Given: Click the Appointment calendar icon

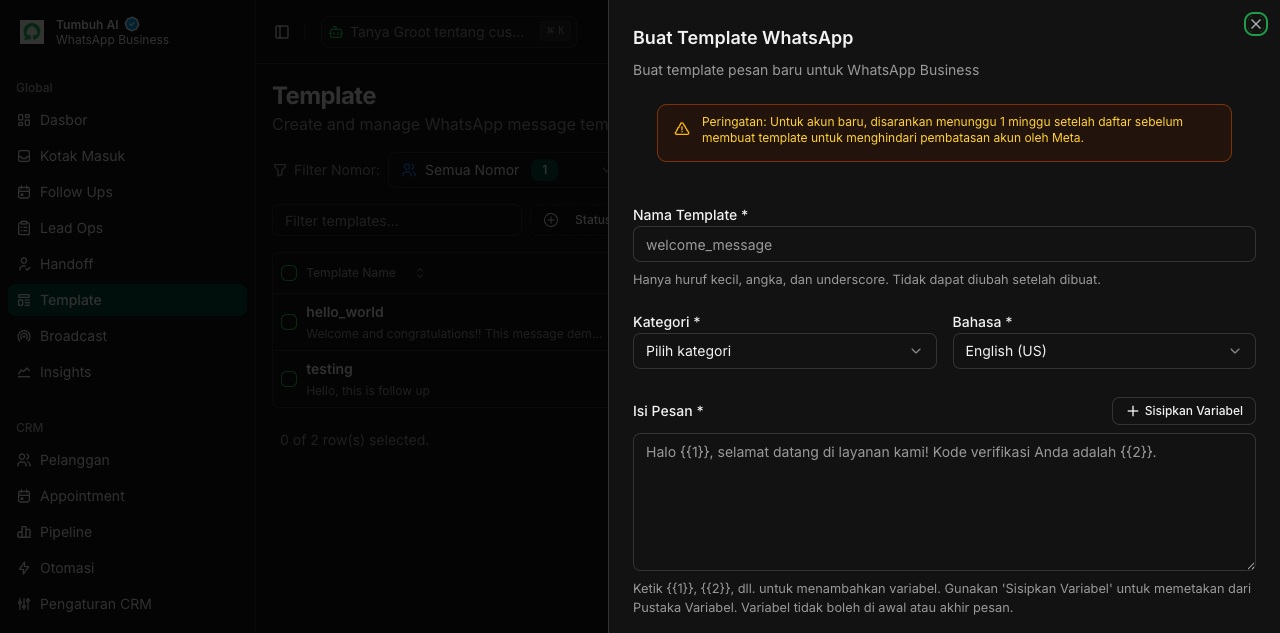Looking at the screenshot, I should (24, 496).
